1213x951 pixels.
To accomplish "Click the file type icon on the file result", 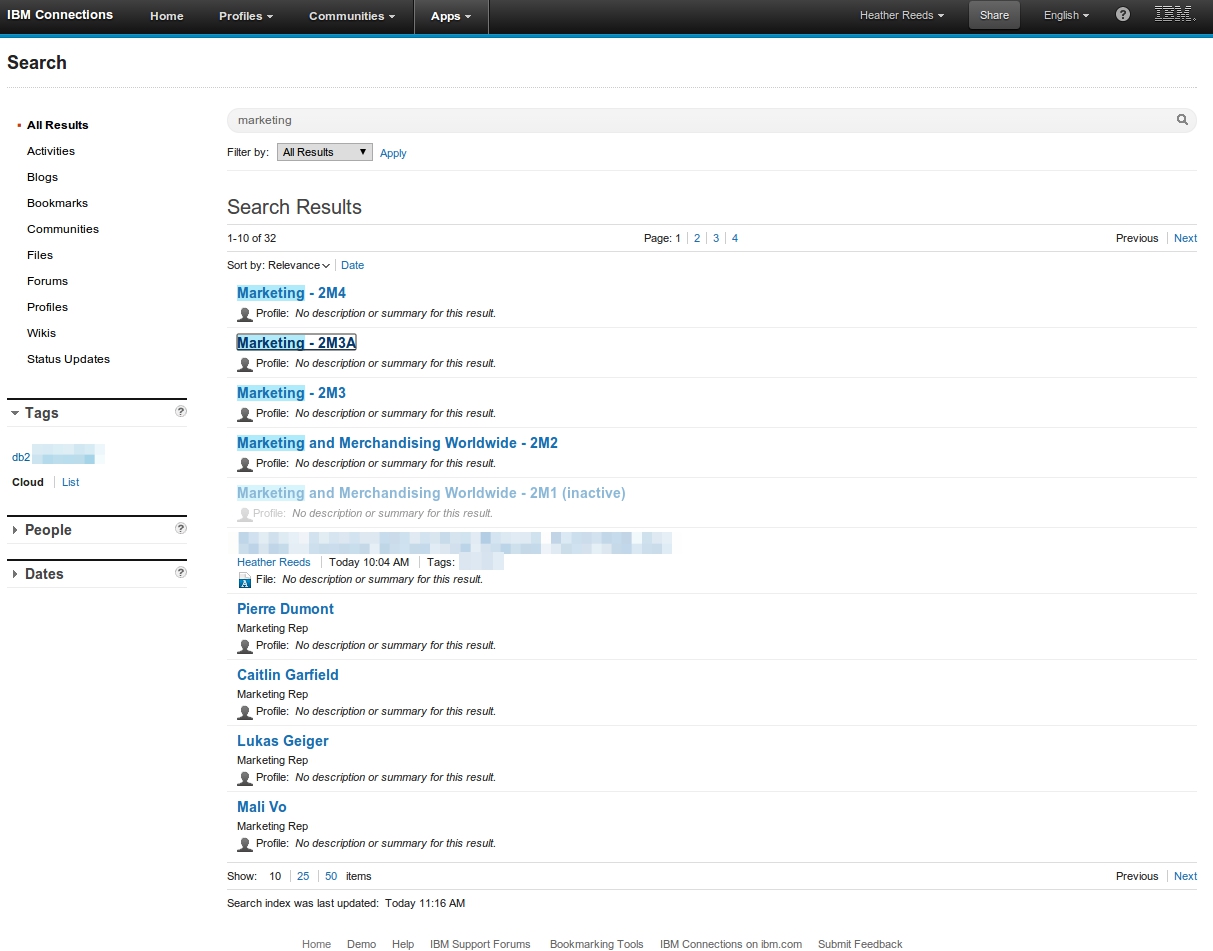I will click(243, 579).
